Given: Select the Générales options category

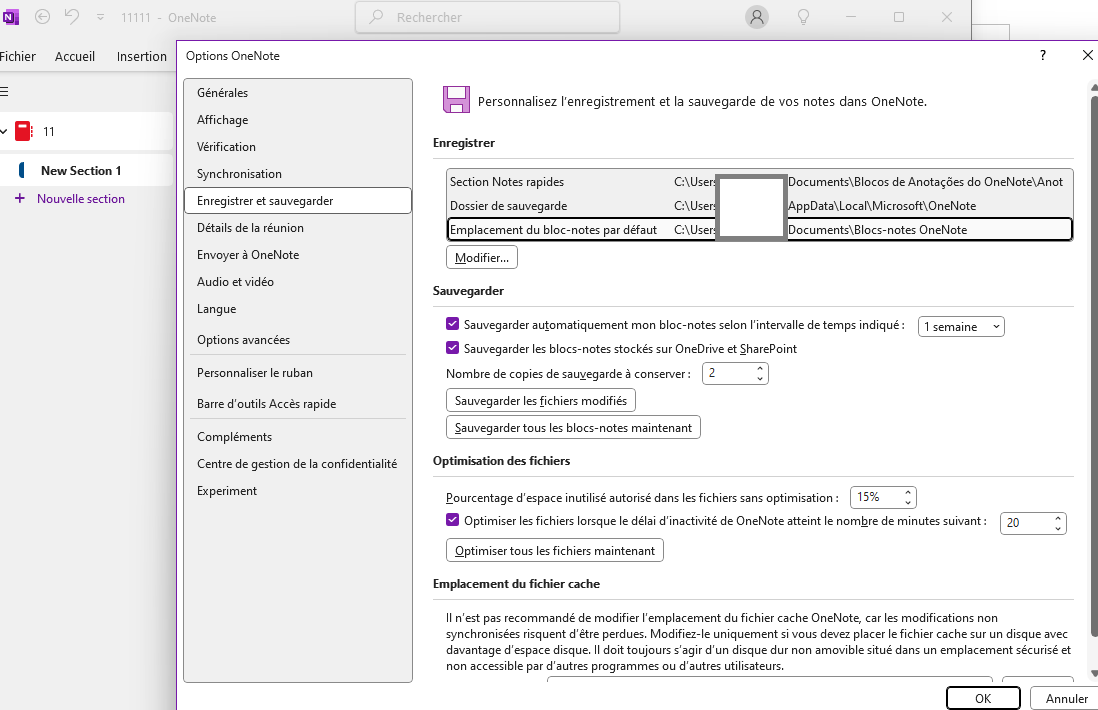Looking at the screenshot, I should 298,93.
